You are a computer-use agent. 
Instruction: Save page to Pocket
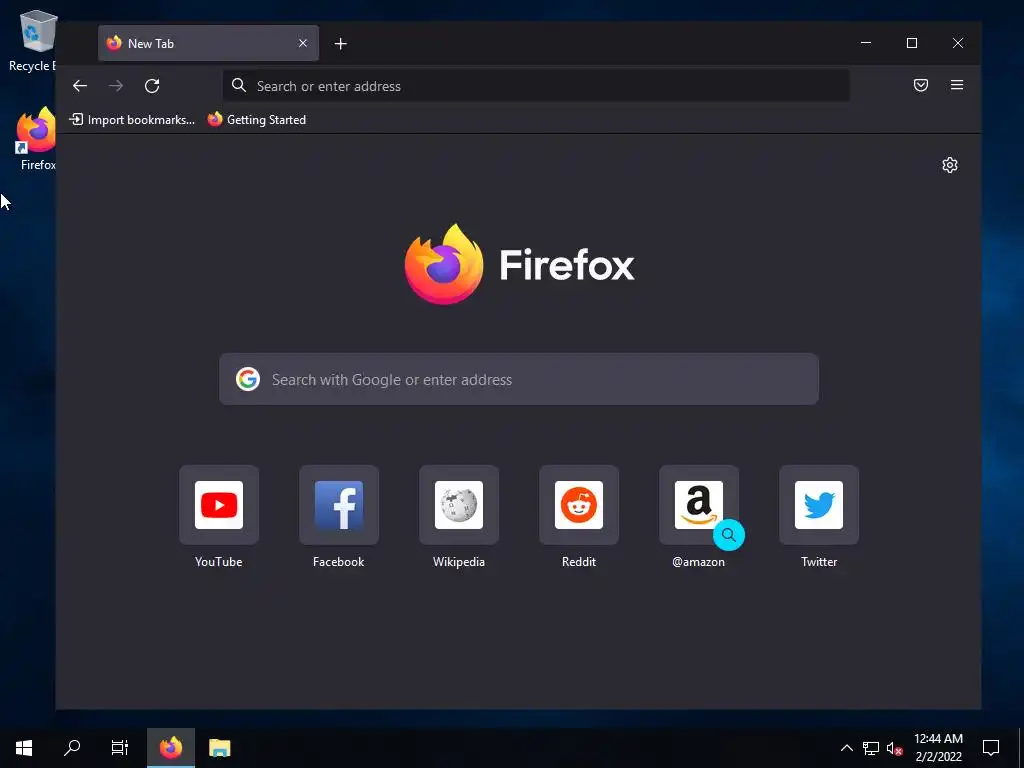pyautogui.click(x=921, y=85)
